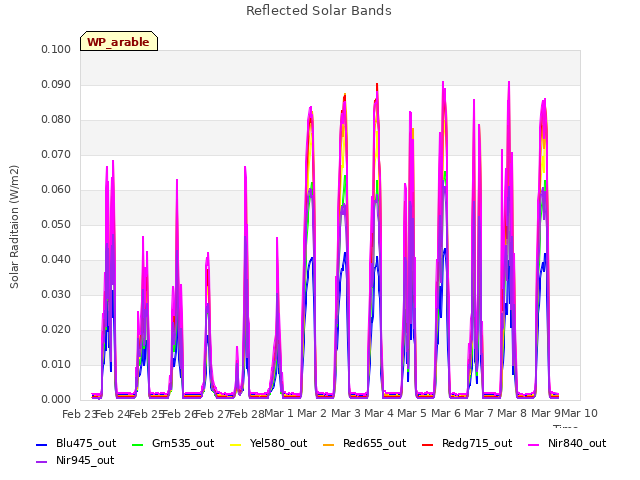This screenshot has height=480, width=640.
Task: Click the 0.040 y-axis tick label
Action: (56, 260)
